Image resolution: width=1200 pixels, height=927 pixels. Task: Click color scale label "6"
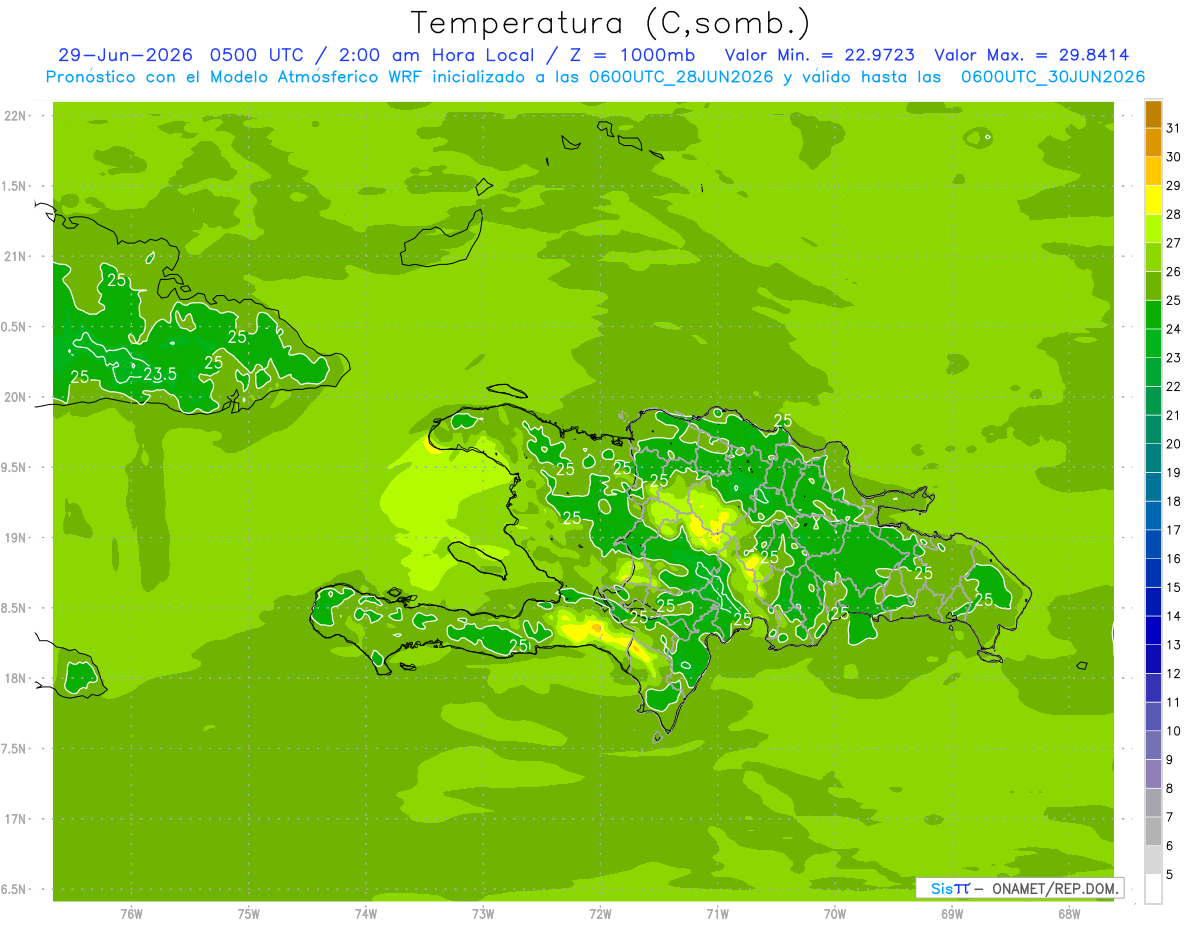1170,846
